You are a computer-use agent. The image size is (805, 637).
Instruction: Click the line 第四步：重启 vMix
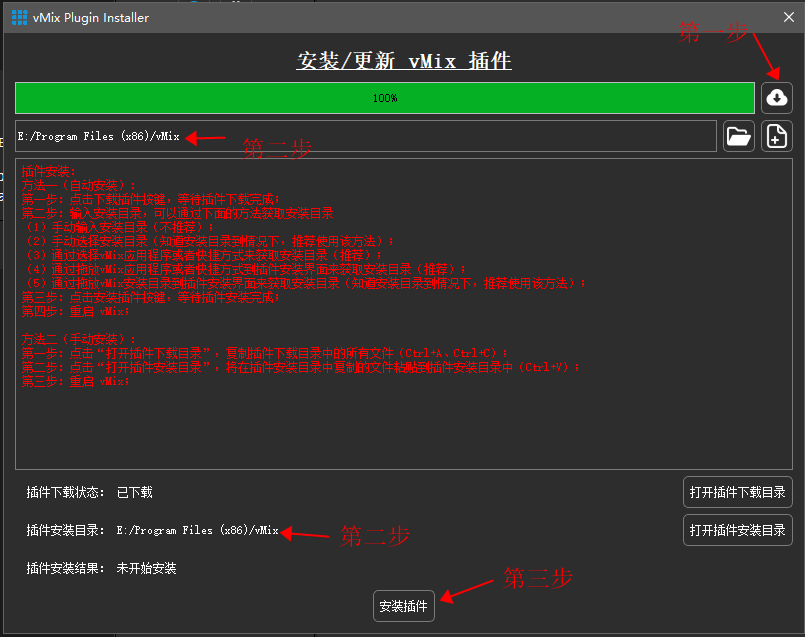[x=75, y=311]
